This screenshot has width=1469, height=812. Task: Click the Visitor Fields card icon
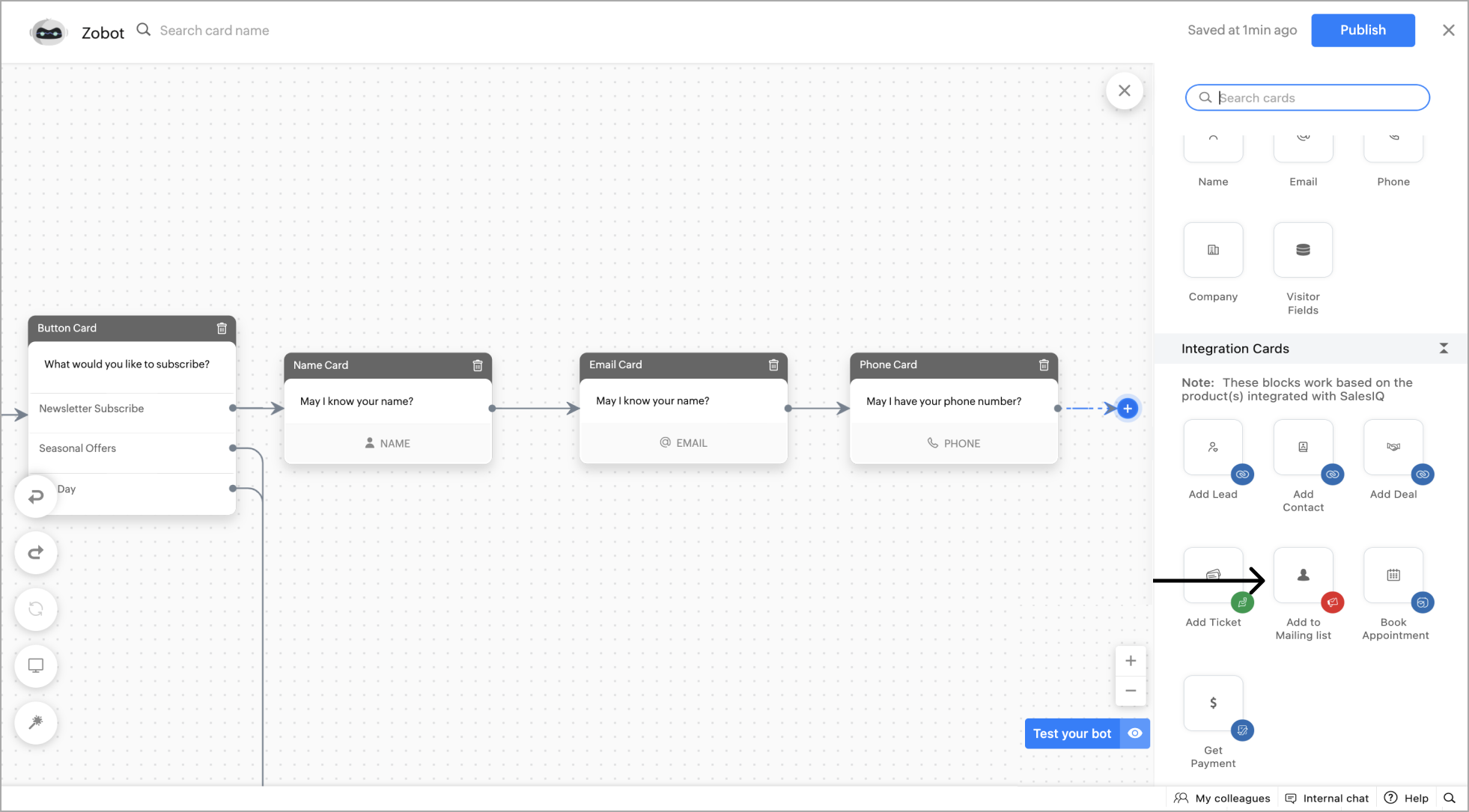[1303, 250]
